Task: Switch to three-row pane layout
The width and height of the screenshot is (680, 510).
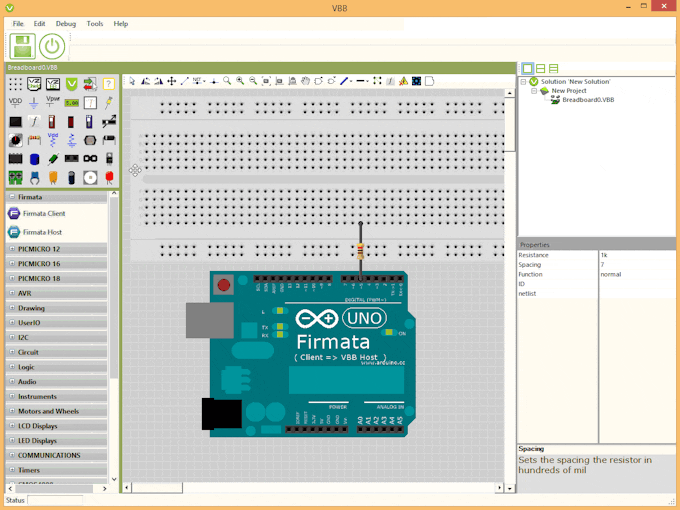Action: click(553, 68)
